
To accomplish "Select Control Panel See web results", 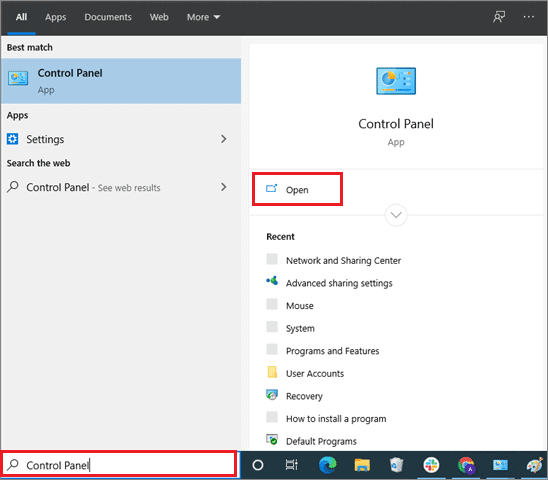I will click(121, 187).
